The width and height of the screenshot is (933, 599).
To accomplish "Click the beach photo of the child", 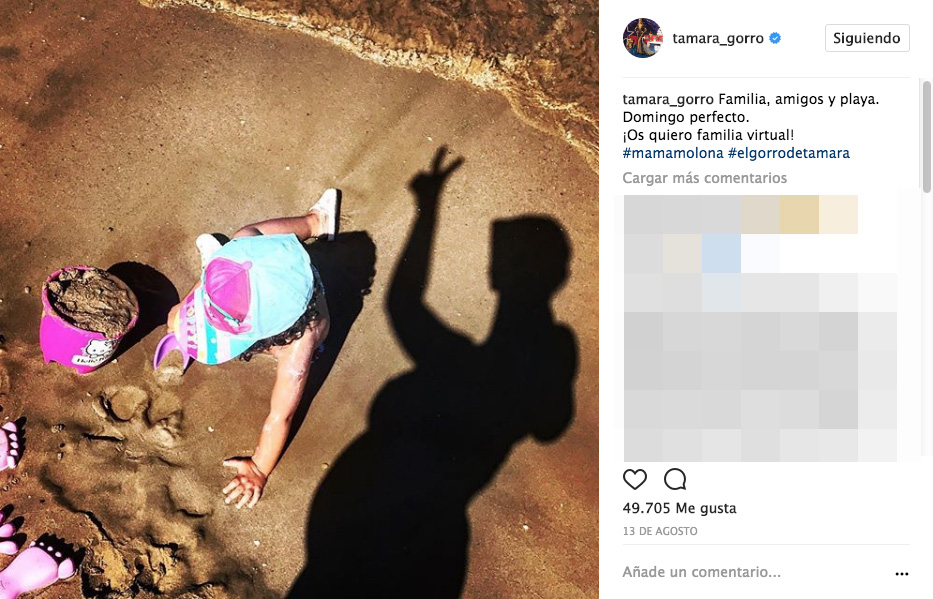I will coord(299,299).
